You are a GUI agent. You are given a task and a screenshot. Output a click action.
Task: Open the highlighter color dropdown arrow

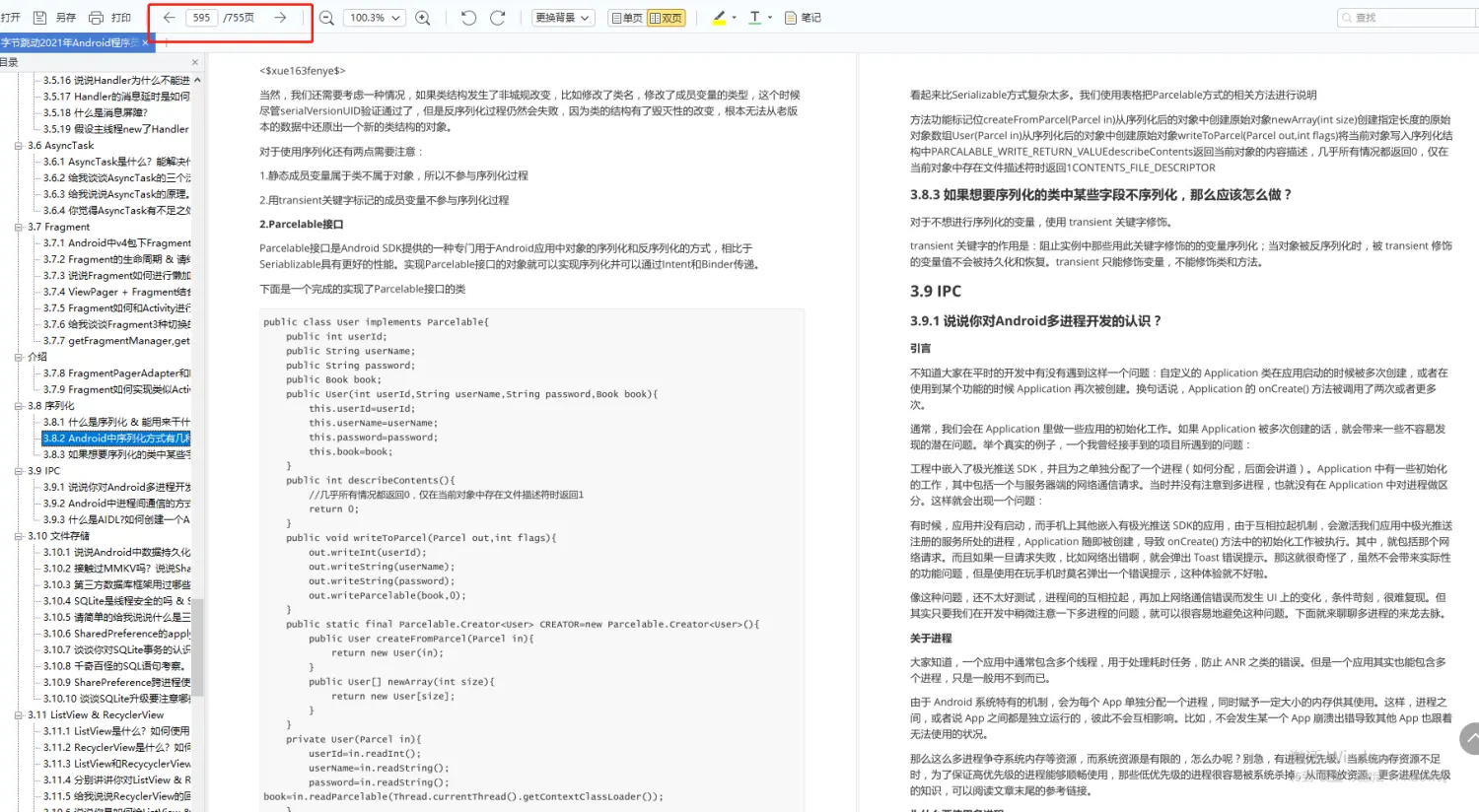click(x=735, y=18)
